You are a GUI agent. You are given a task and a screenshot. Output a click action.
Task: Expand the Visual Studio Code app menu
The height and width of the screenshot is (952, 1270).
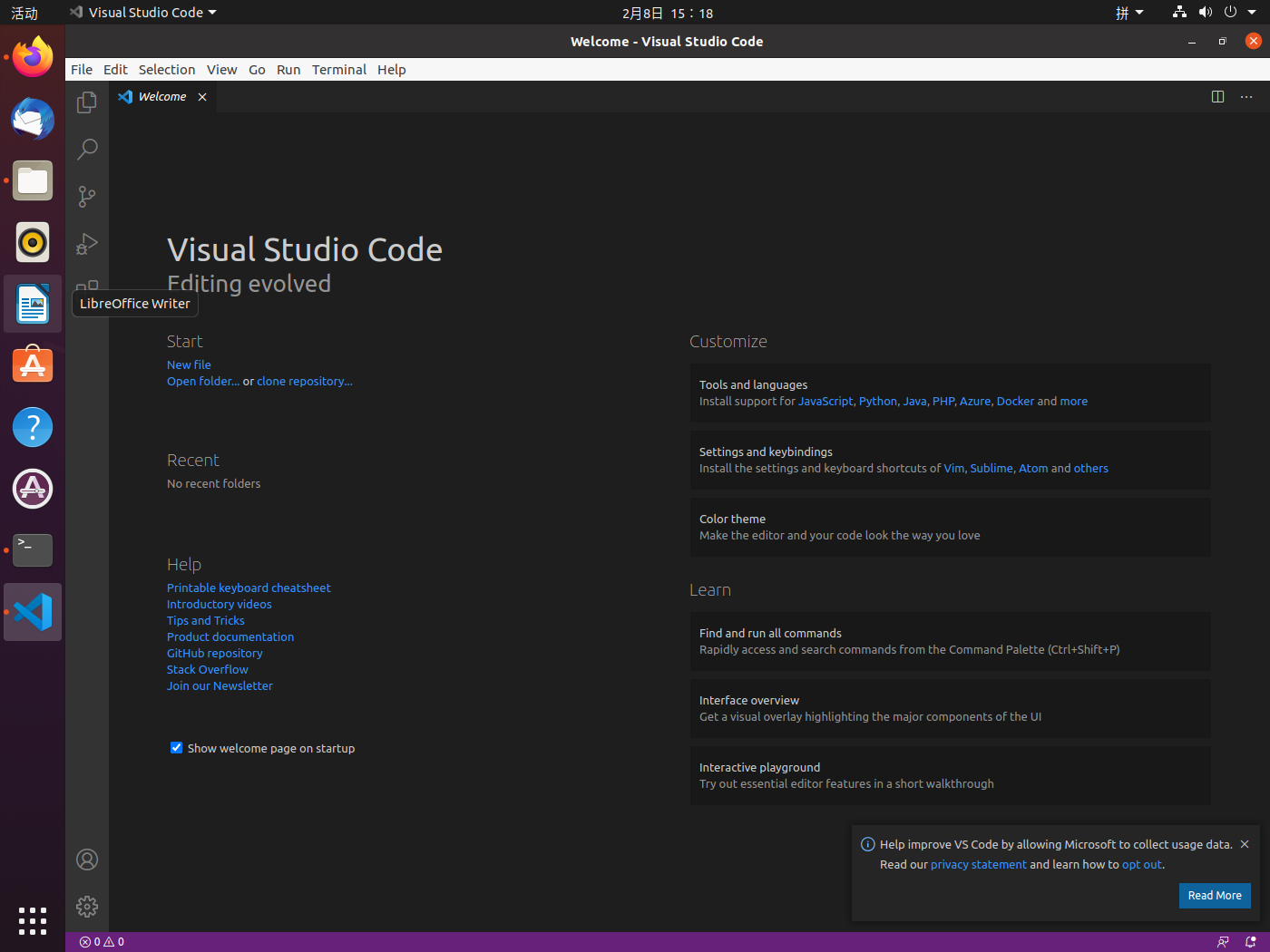point(144,12)
